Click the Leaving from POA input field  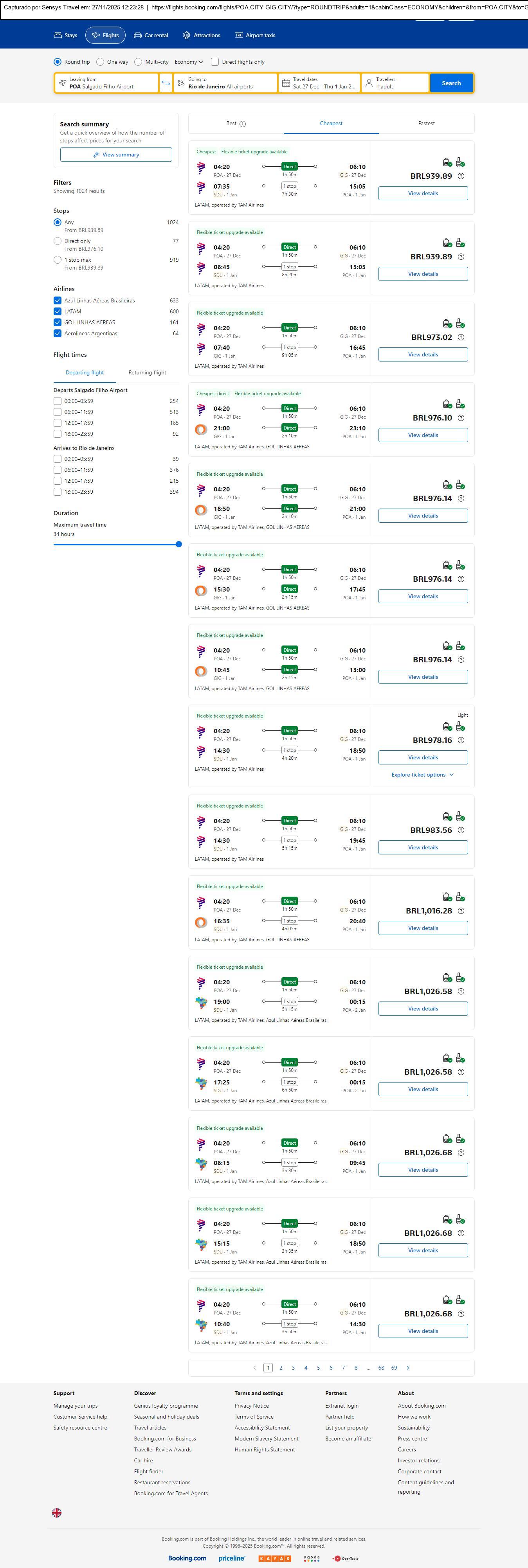[106, 83]
